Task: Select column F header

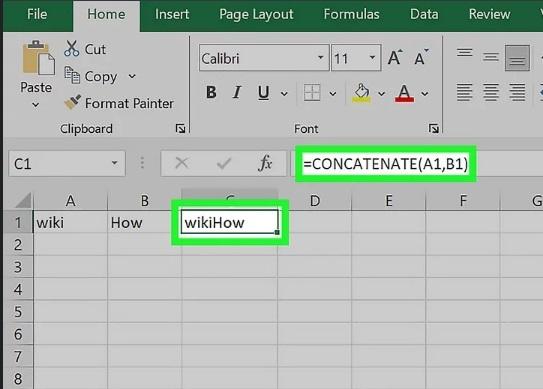Action: click(463, 201)
